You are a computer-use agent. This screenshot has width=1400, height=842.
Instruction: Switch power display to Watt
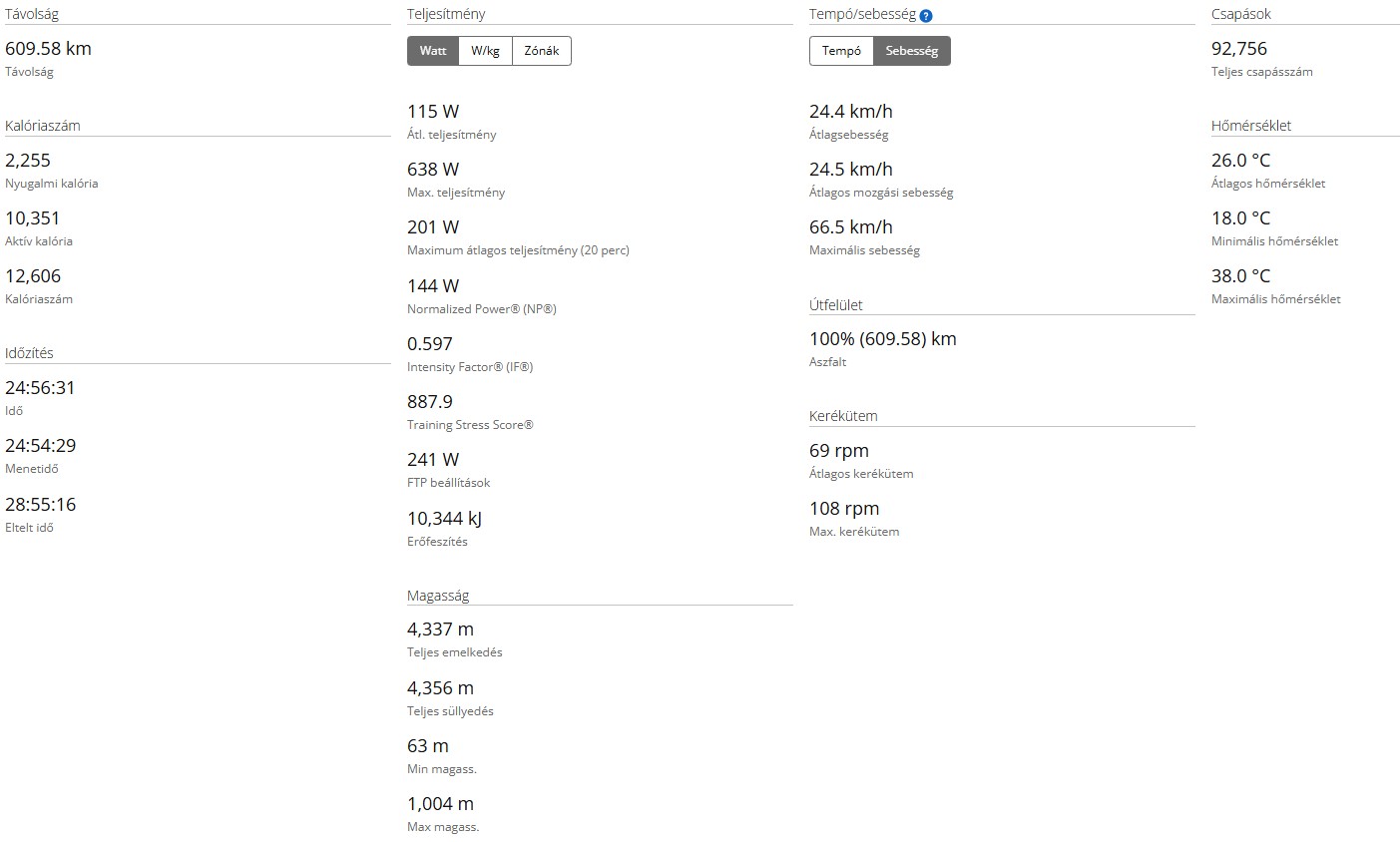pyautogui.click(x=433, y=51)
